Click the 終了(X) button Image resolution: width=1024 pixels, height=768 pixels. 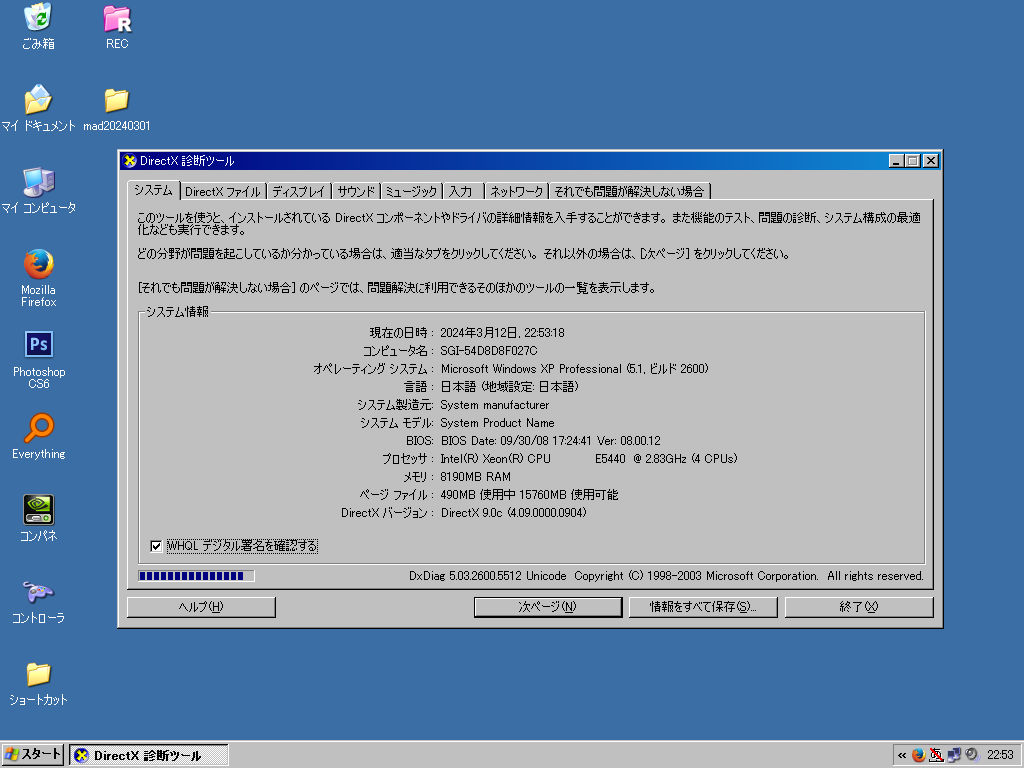click(x=859, y=607)
